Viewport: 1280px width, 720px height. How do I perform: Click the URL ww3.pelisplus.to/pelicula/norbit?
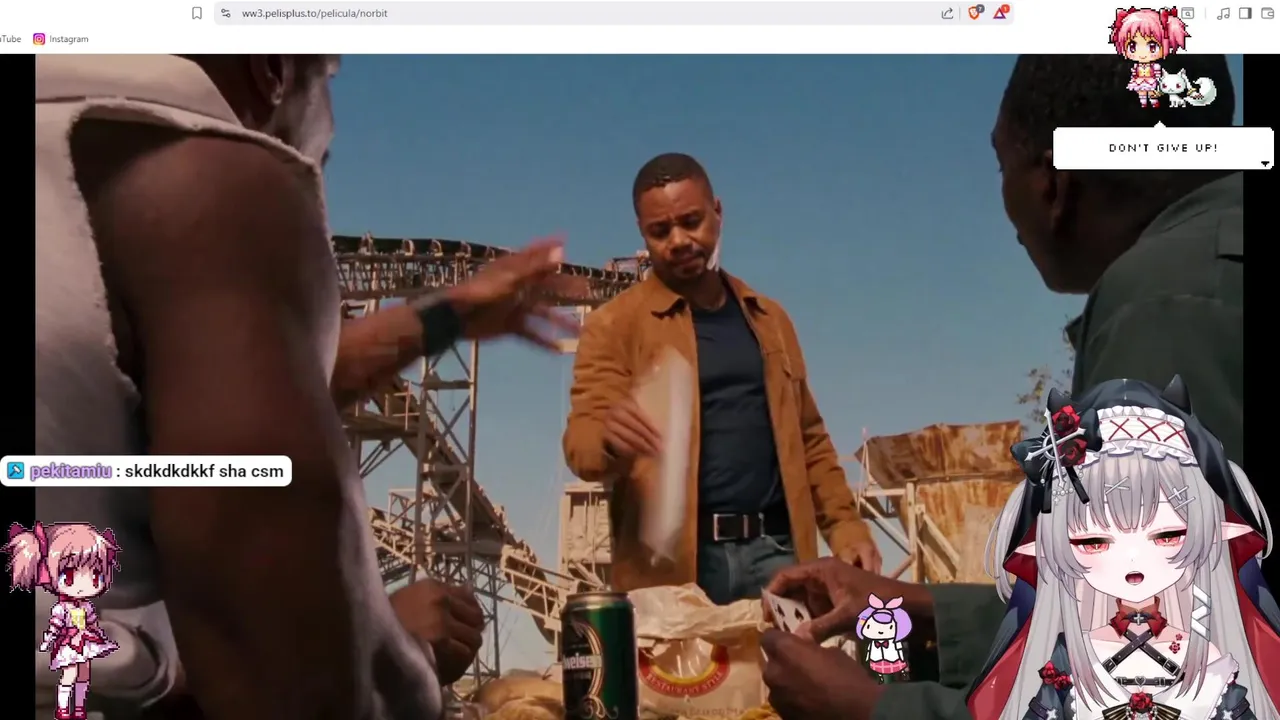pyautogui.click(x=314, y=13)
